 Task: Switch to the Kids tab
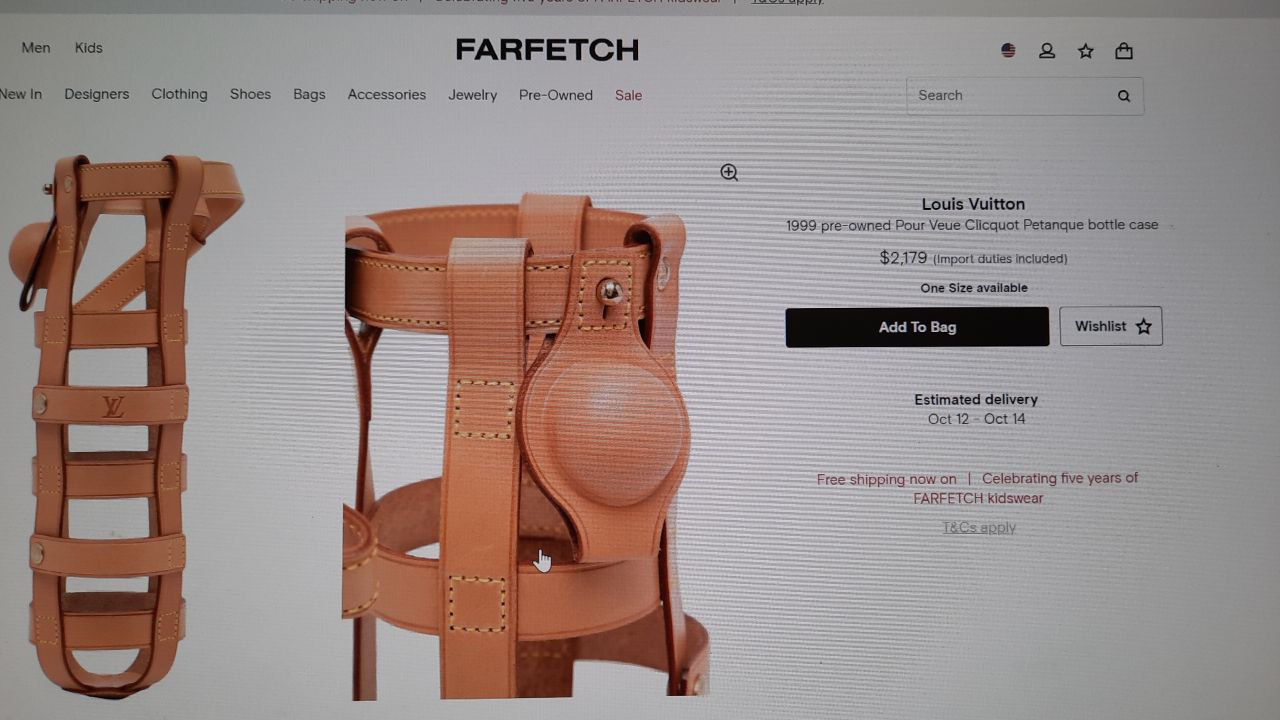point(89,48)
